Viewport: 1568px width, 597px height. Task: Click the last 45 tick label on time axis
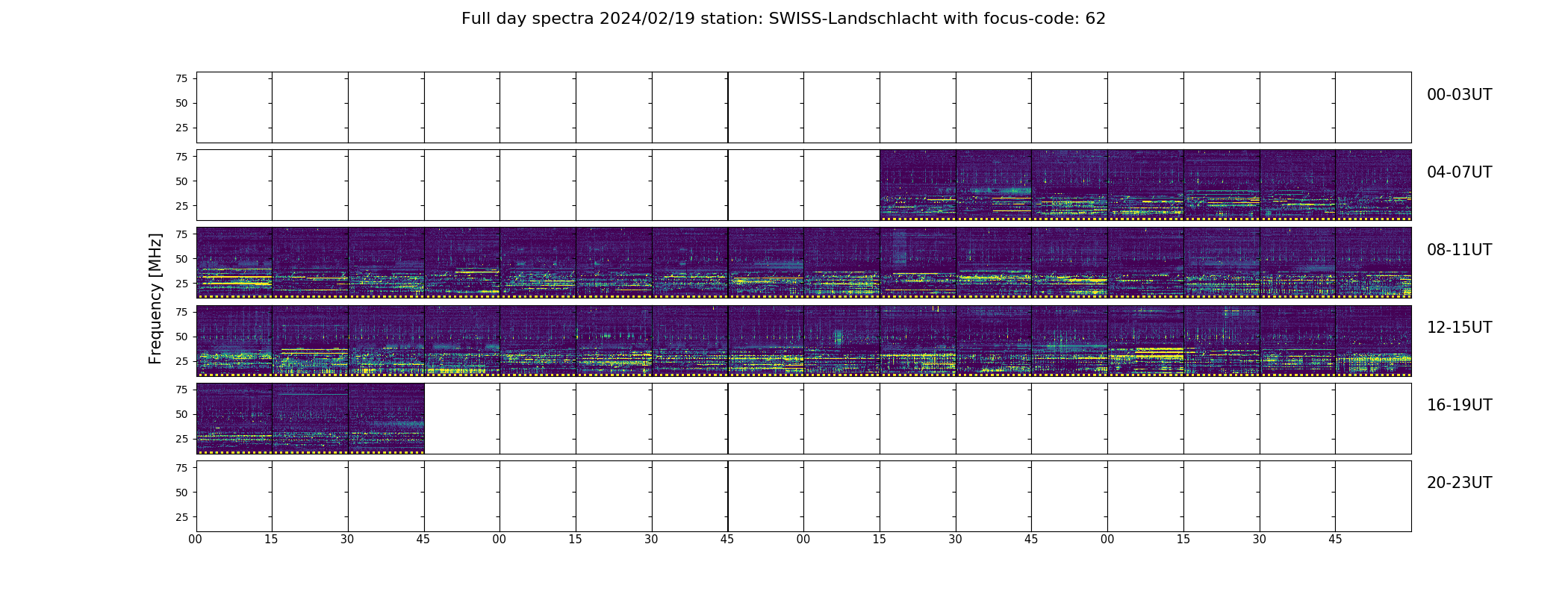coord(1335,540)
